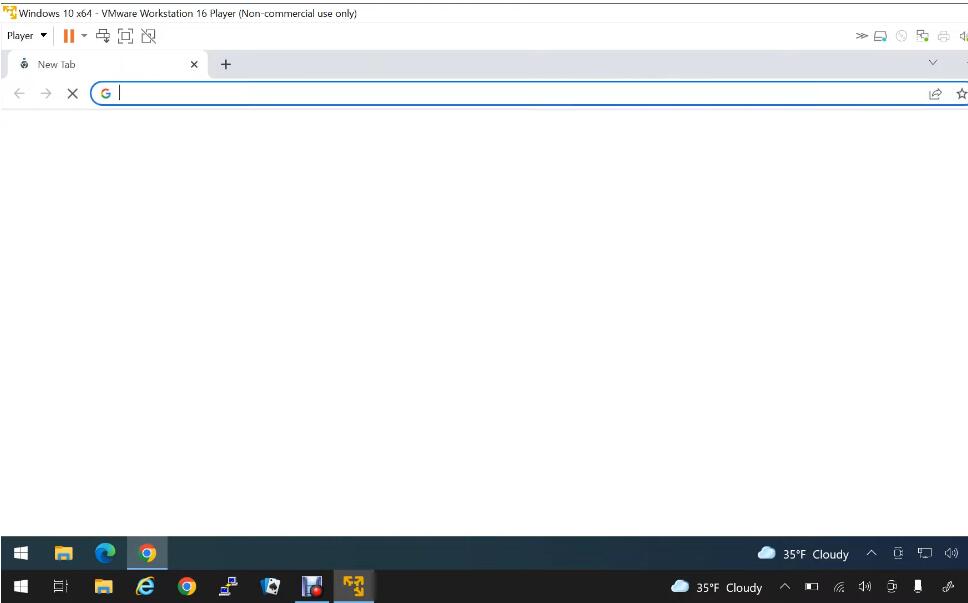This screenshot has height=603, width=968.
Task: Click host tray battery icon
Action: click(811, 586)
